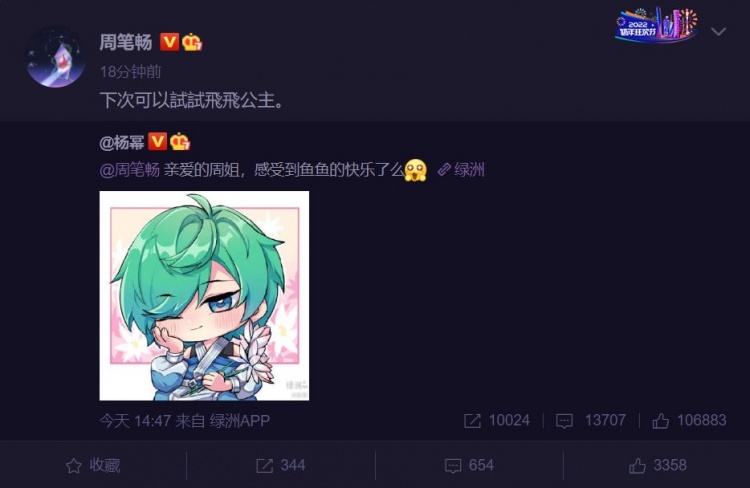
Task: Open 周笔畅's profile avatar
Action: (x=56, y=57)
